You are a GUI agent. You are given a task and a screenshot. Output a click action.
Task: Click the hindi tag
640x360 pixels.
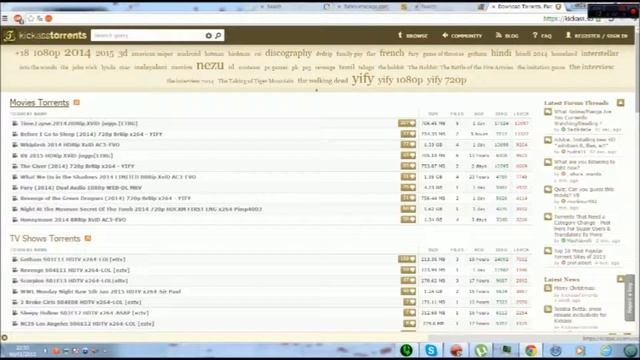tap(501, 53)
